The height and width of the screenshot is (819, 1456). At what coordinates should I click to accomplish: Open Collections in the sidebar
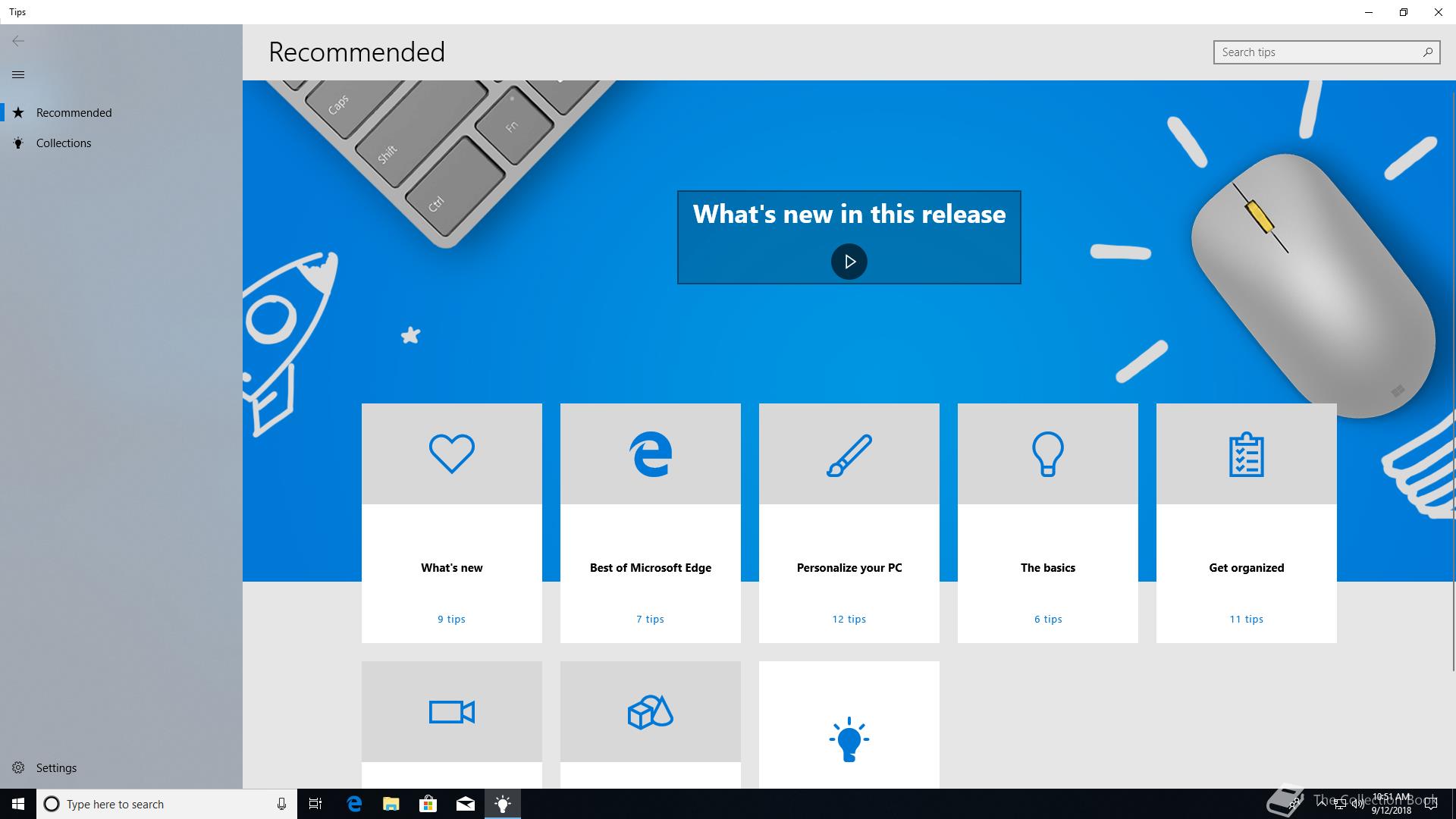[121, 143]
